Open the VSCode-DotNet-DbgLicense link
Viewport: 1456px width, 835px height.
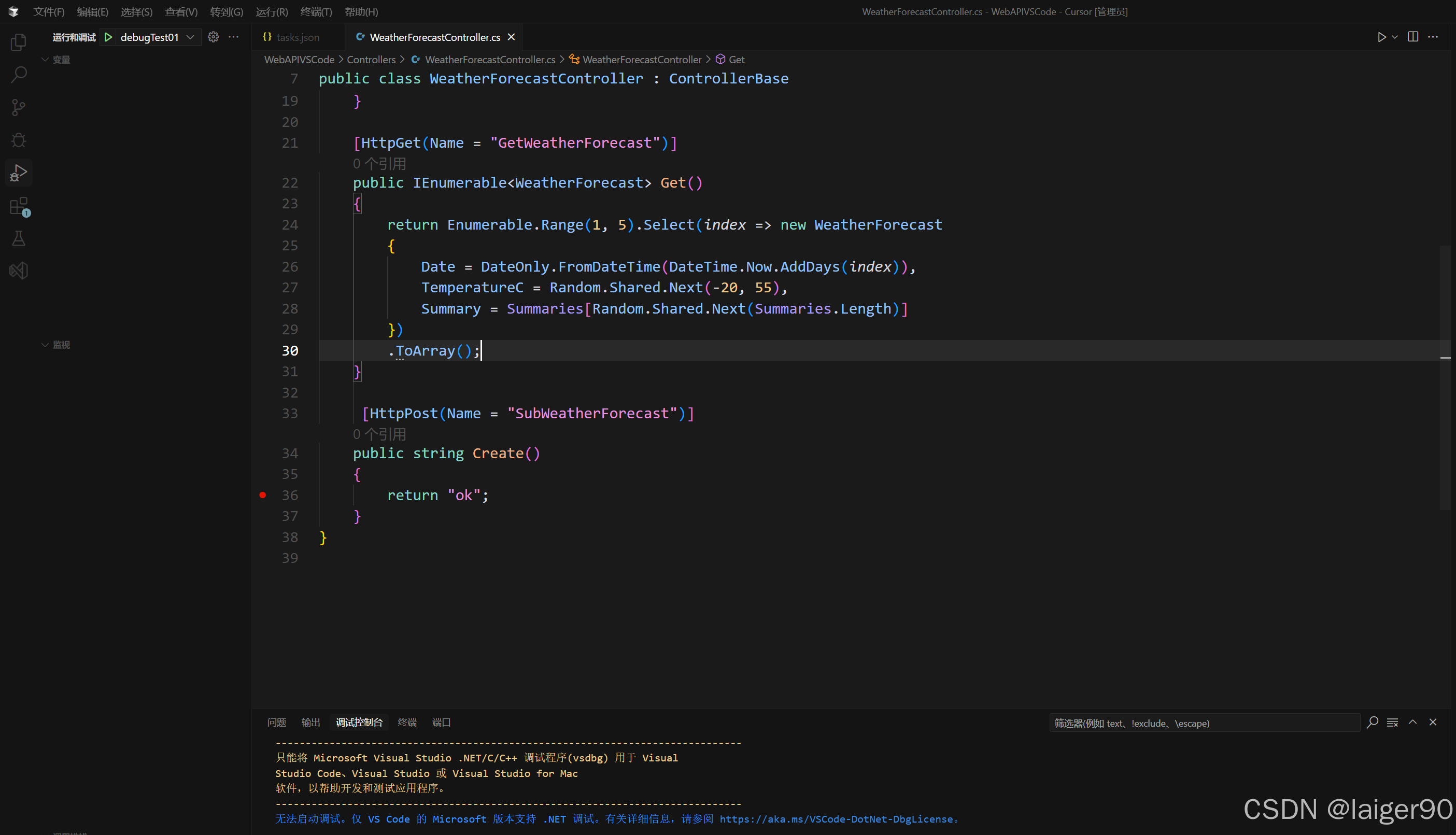pyautogui.click(x=836, y=819)
